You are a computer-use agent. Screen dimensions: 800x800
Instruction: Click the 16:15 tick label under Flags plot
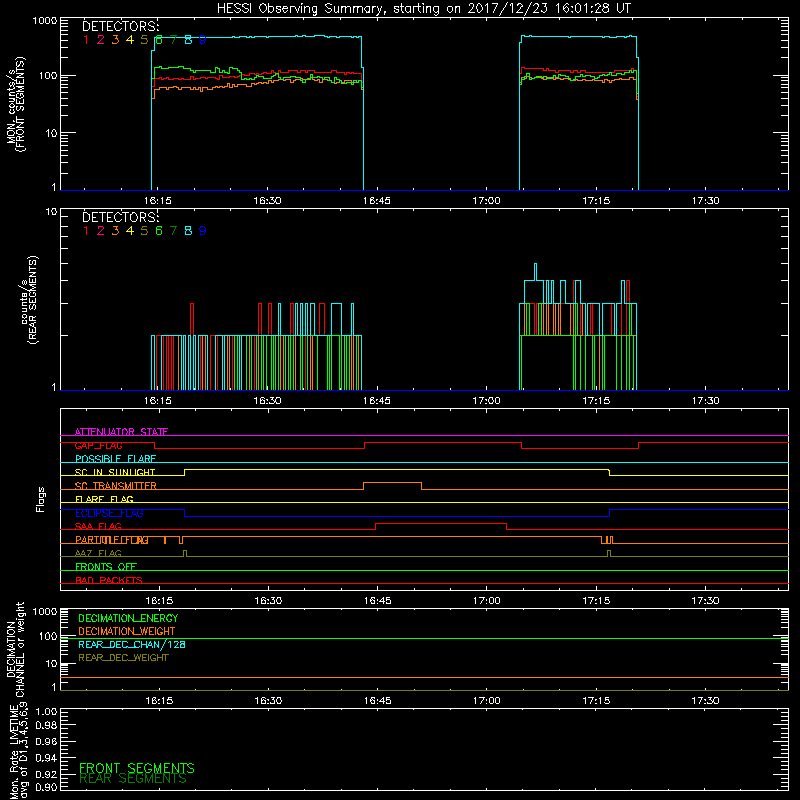(159, 601)
